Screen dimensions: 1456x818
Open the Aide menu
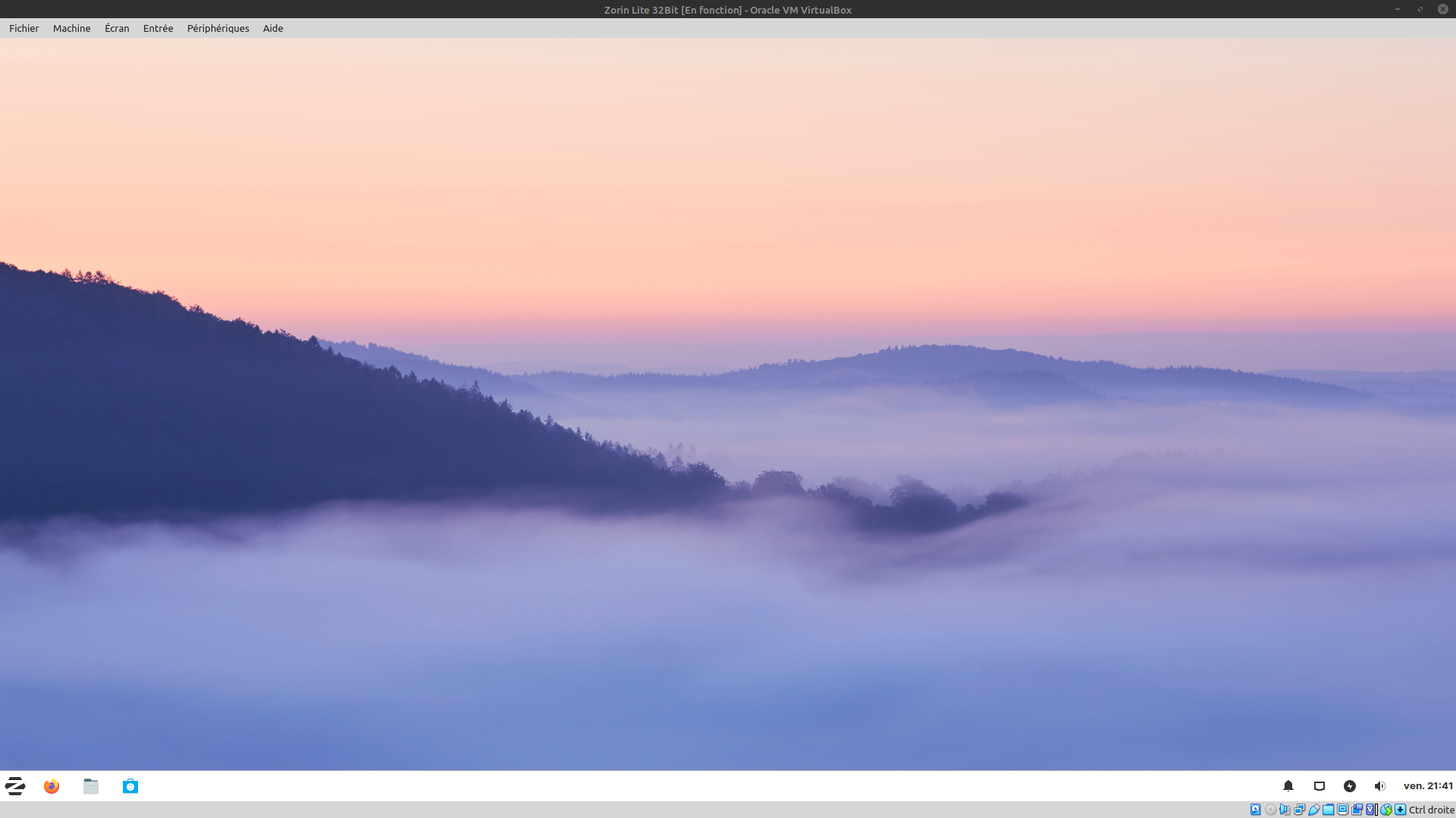(273, 28)
